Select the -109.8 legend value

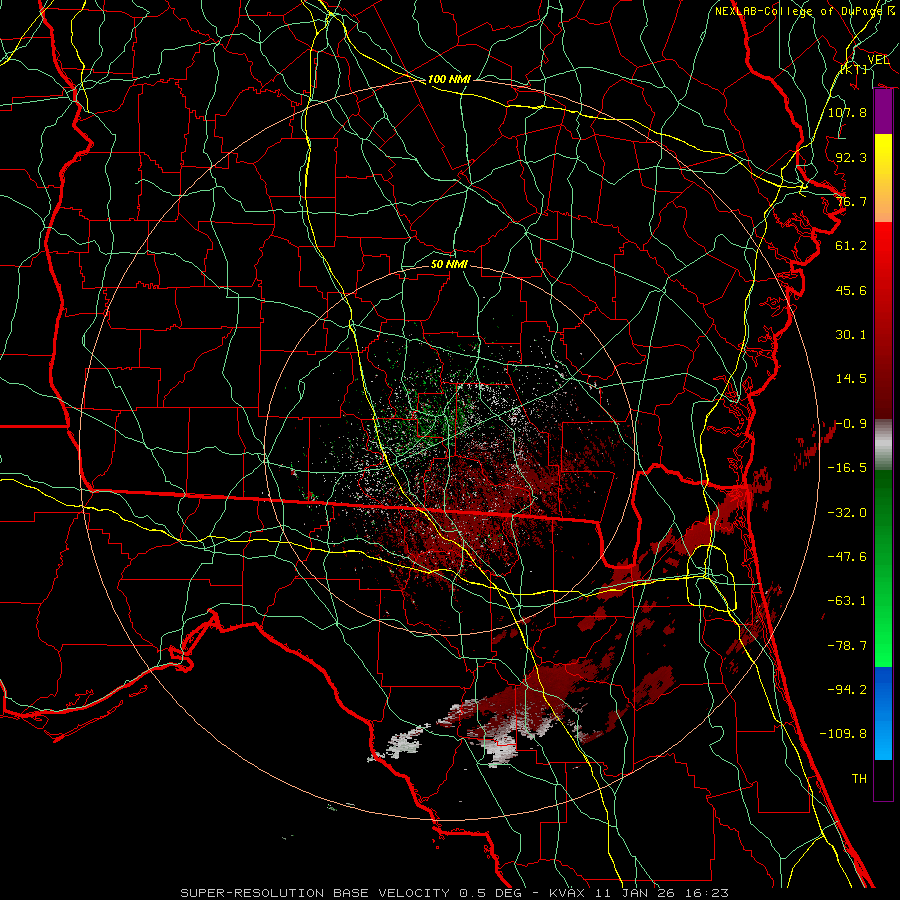coord(843,734)
